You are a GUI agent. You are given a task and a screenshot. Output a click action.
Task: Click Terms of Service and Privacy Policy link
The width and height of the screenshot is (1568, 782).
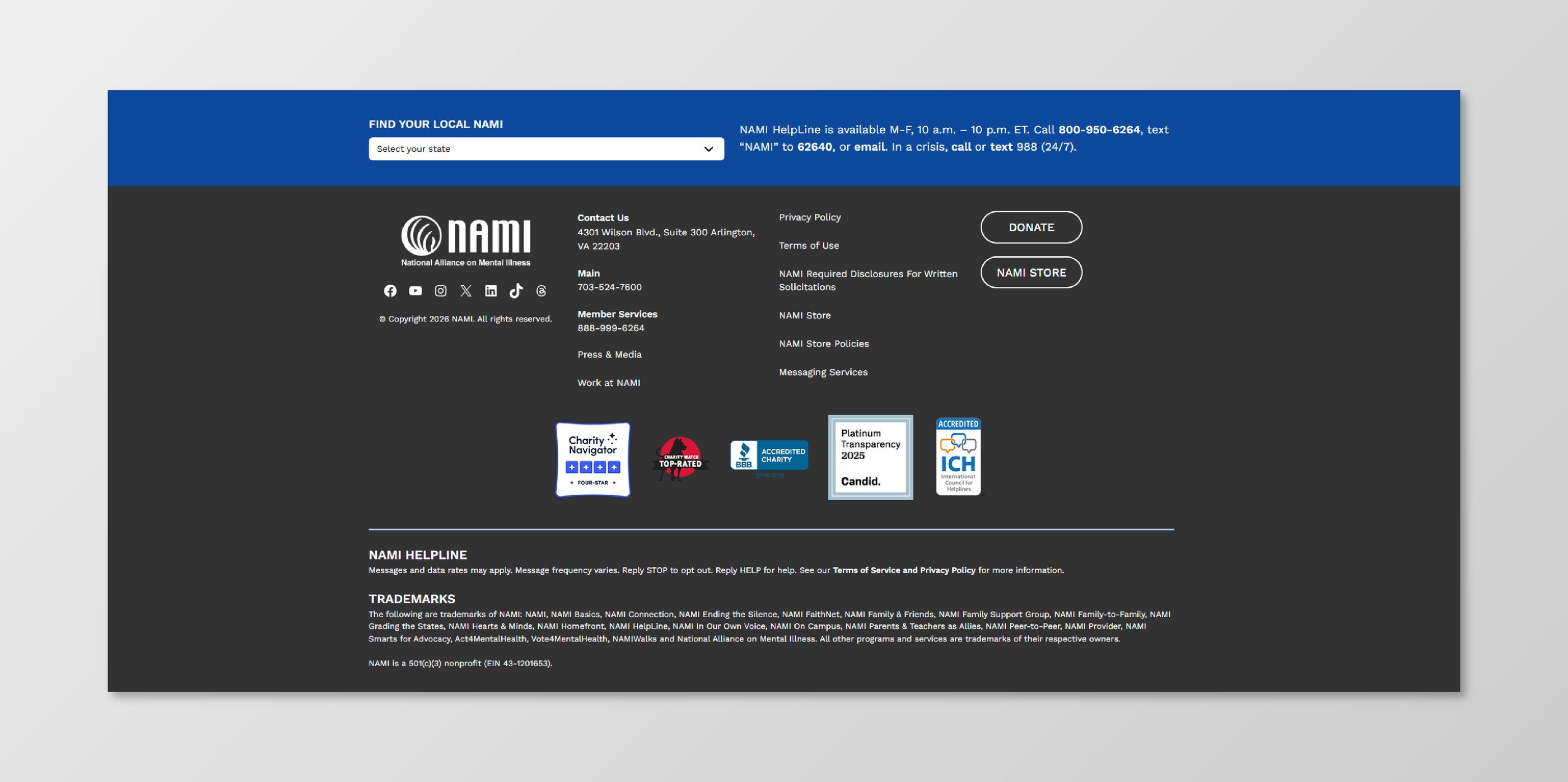pyautogui.click(x=903, y=570)
